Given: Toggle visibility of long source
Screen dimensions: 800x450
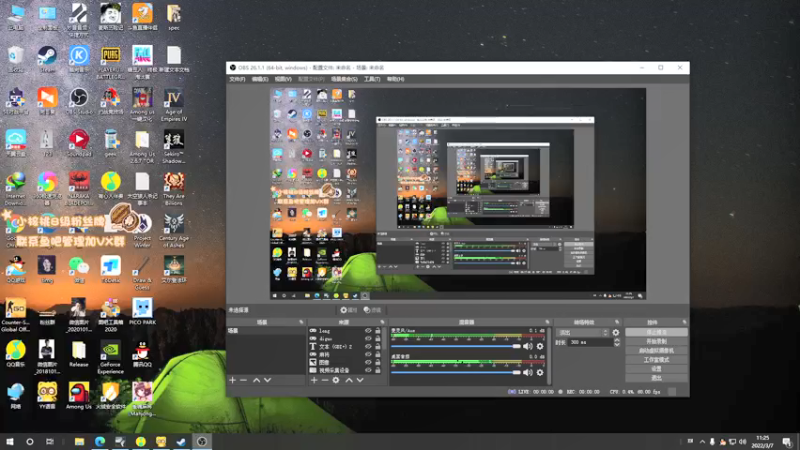Looking at the screenshot, I should [x=368, y=331].
